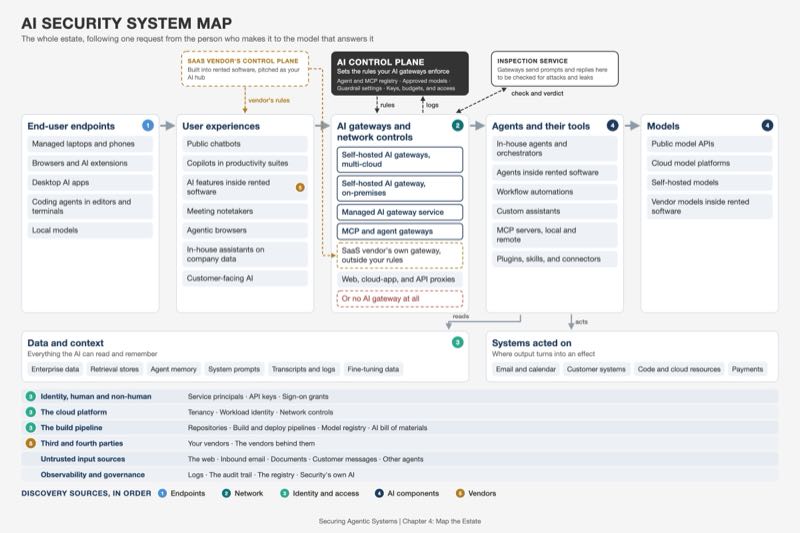Click 'Self-hosted AI gateways, multi-cloud' box
This screenshot has height=533, width=800.
tap(400, 160)
